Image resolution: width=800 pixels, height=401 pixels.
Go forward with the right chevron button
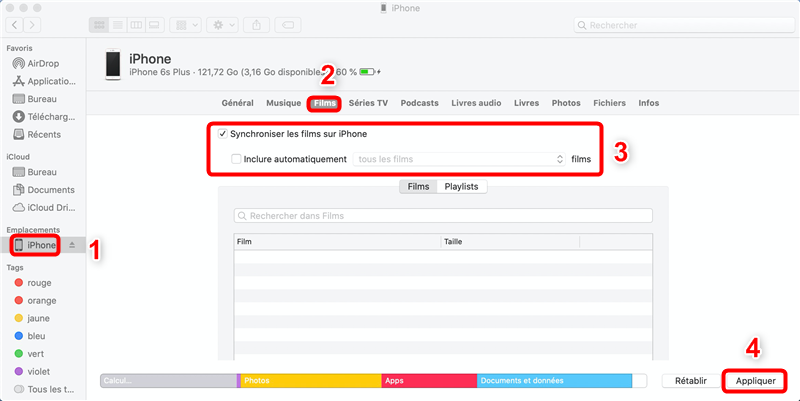32,25
